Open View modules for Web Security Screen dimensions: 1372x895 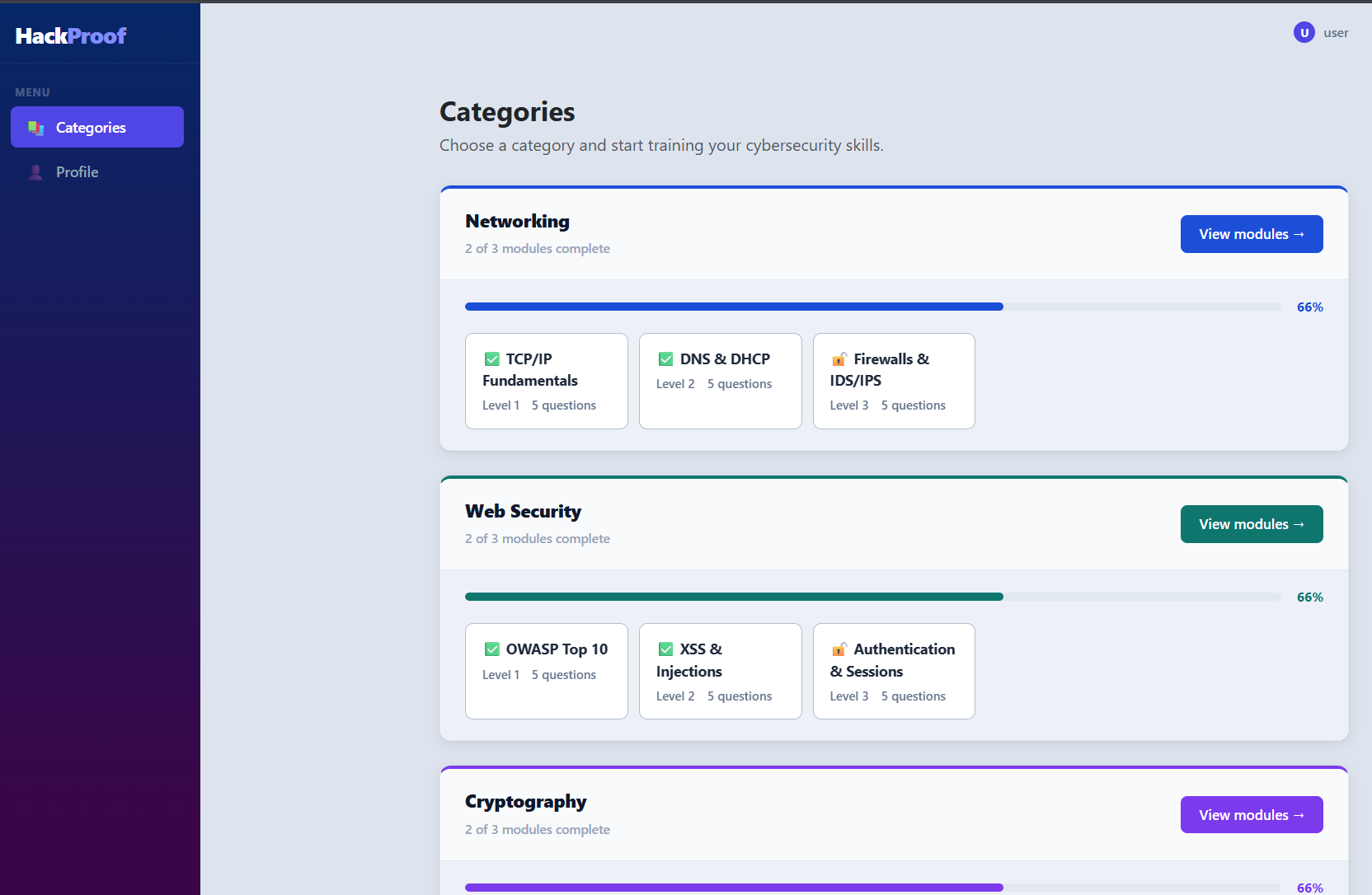(x=1251, y=524)
